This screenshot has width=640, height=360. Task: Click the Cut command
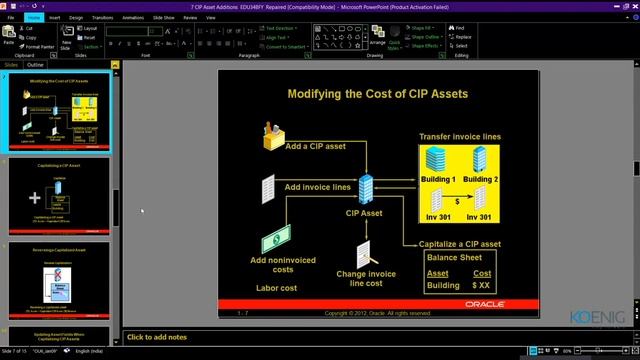(26, 28)
